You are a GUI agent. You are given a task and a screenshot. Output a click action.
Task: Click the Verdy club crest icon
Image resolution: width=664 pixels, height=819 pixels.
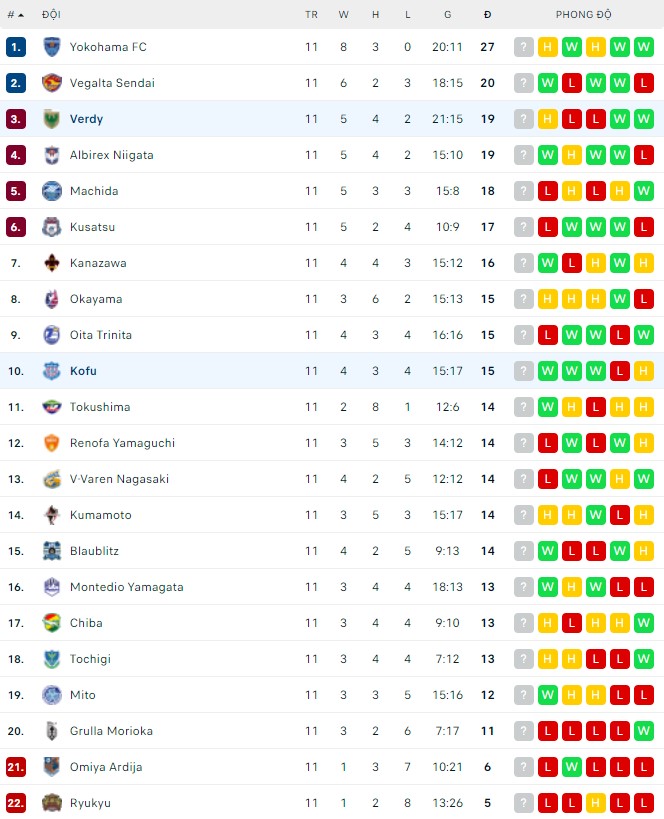[52, 119]
